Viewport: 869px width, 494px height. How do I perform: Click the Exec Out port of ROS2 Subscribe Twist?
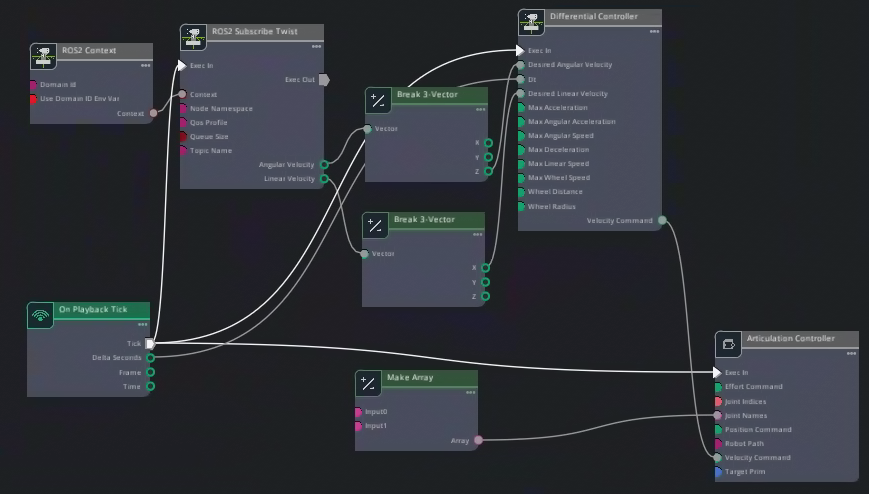coord(323,80)
